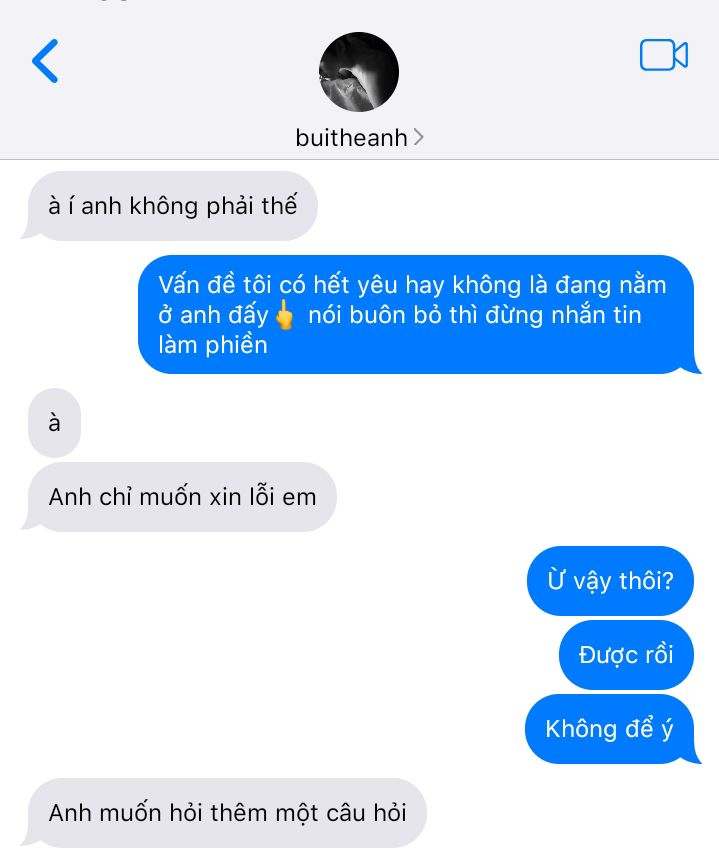The width and height of the screenshot is (719, 853).
Task: Tap "không phải thế" text in first bubble
Action: (x=213, y=206)
